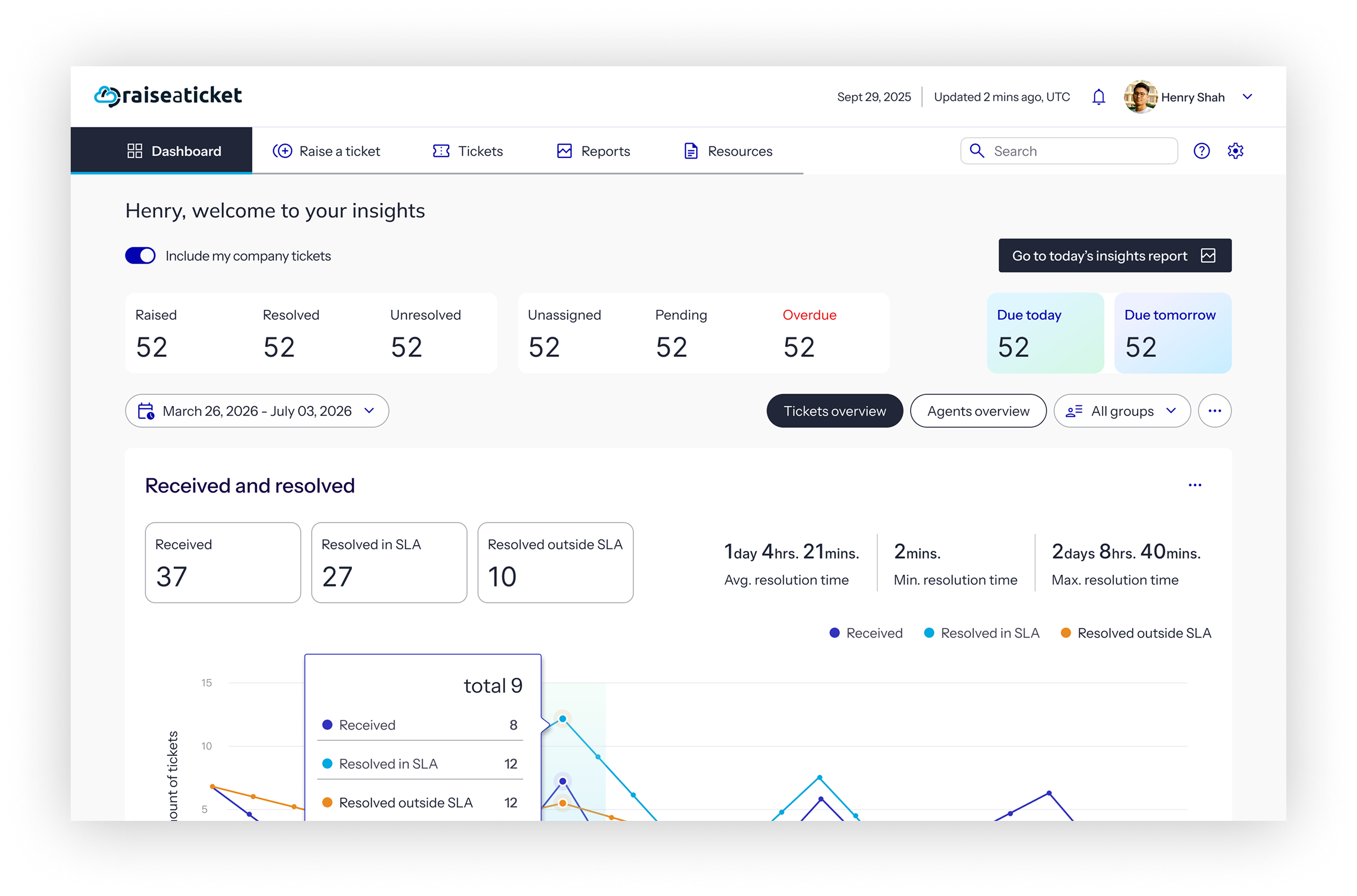Toggle the Received legend dot above the chart
This screenshot has height=896, width=1357.
834,633
